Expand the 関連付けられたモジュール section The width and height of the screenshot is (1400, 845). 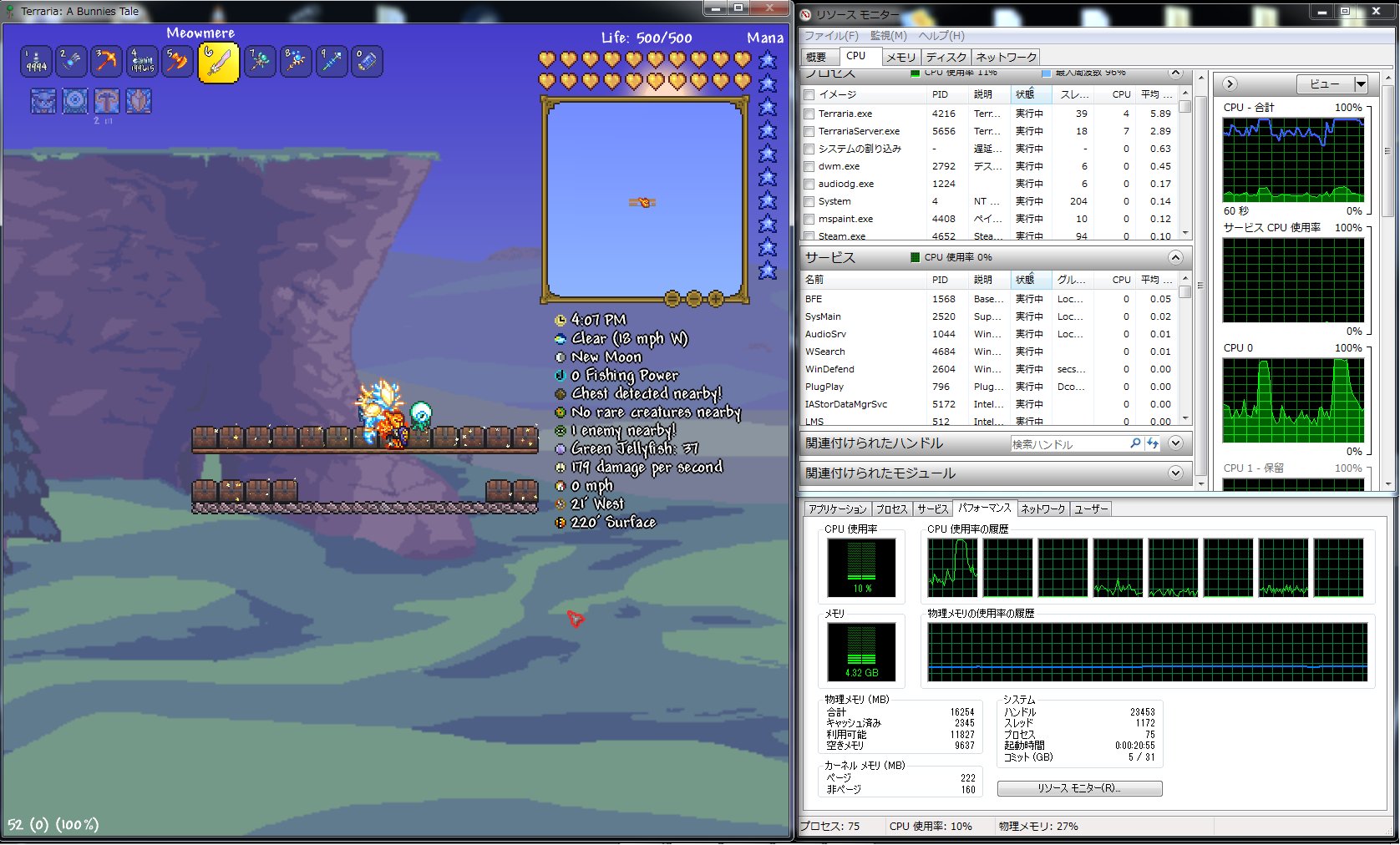coord(1175,473)
